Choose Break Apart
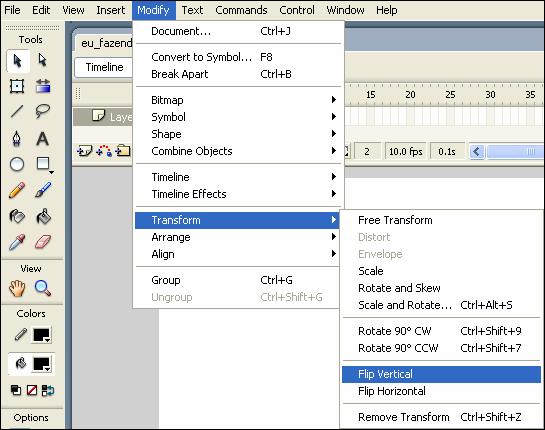 tap(237, 74)
